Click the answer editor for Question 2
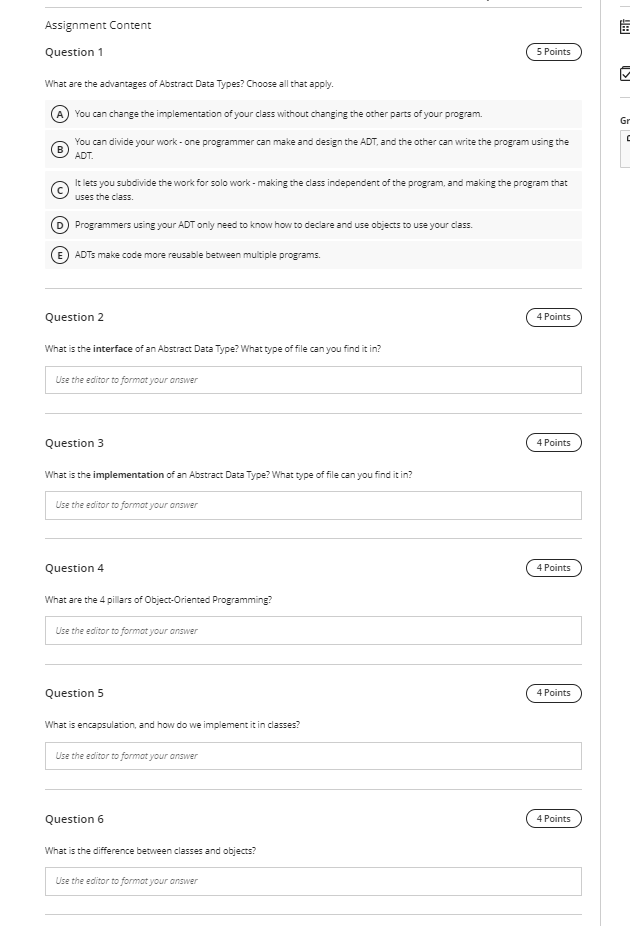 pos(312,379)
